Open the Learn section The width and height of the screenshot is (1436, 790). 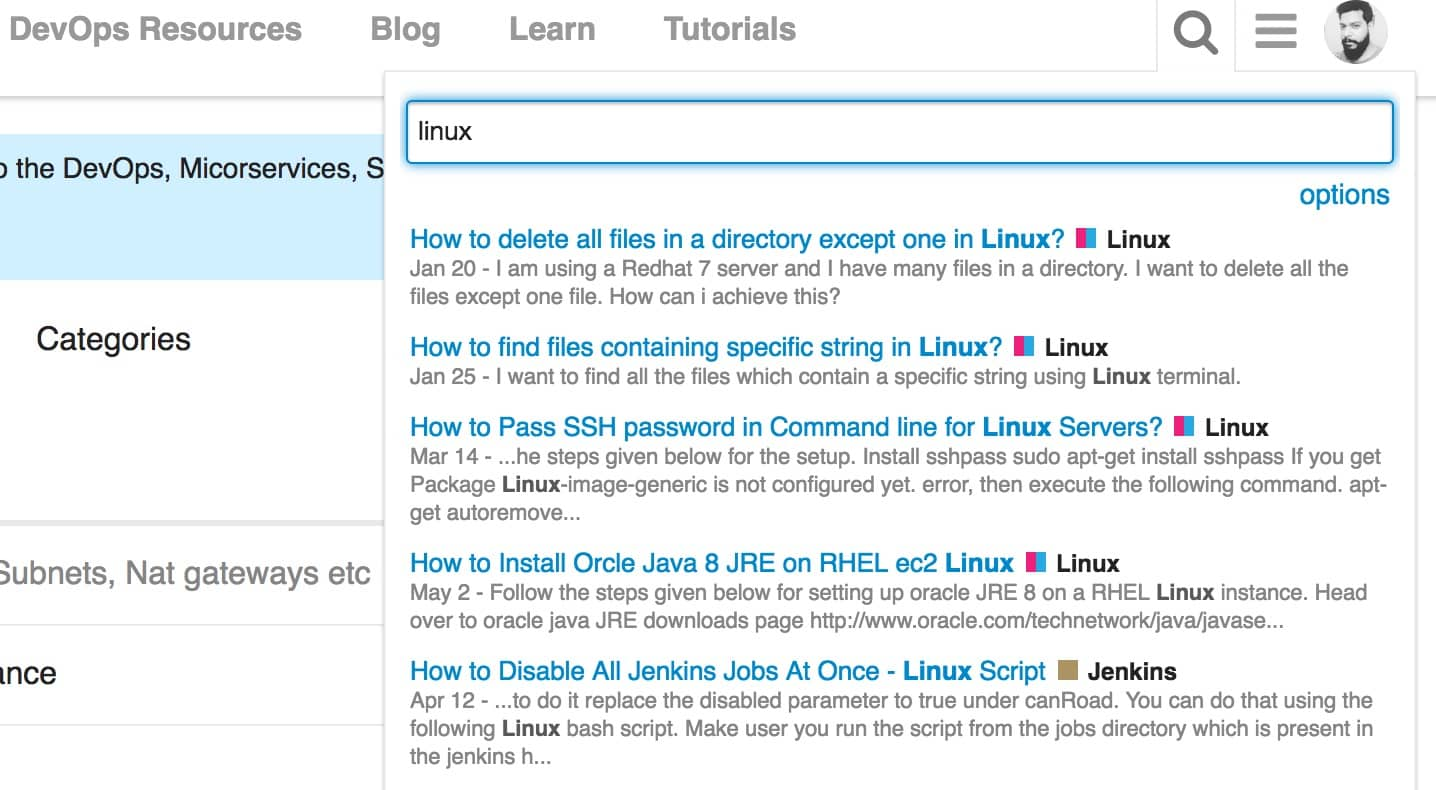tap(551, 29)
